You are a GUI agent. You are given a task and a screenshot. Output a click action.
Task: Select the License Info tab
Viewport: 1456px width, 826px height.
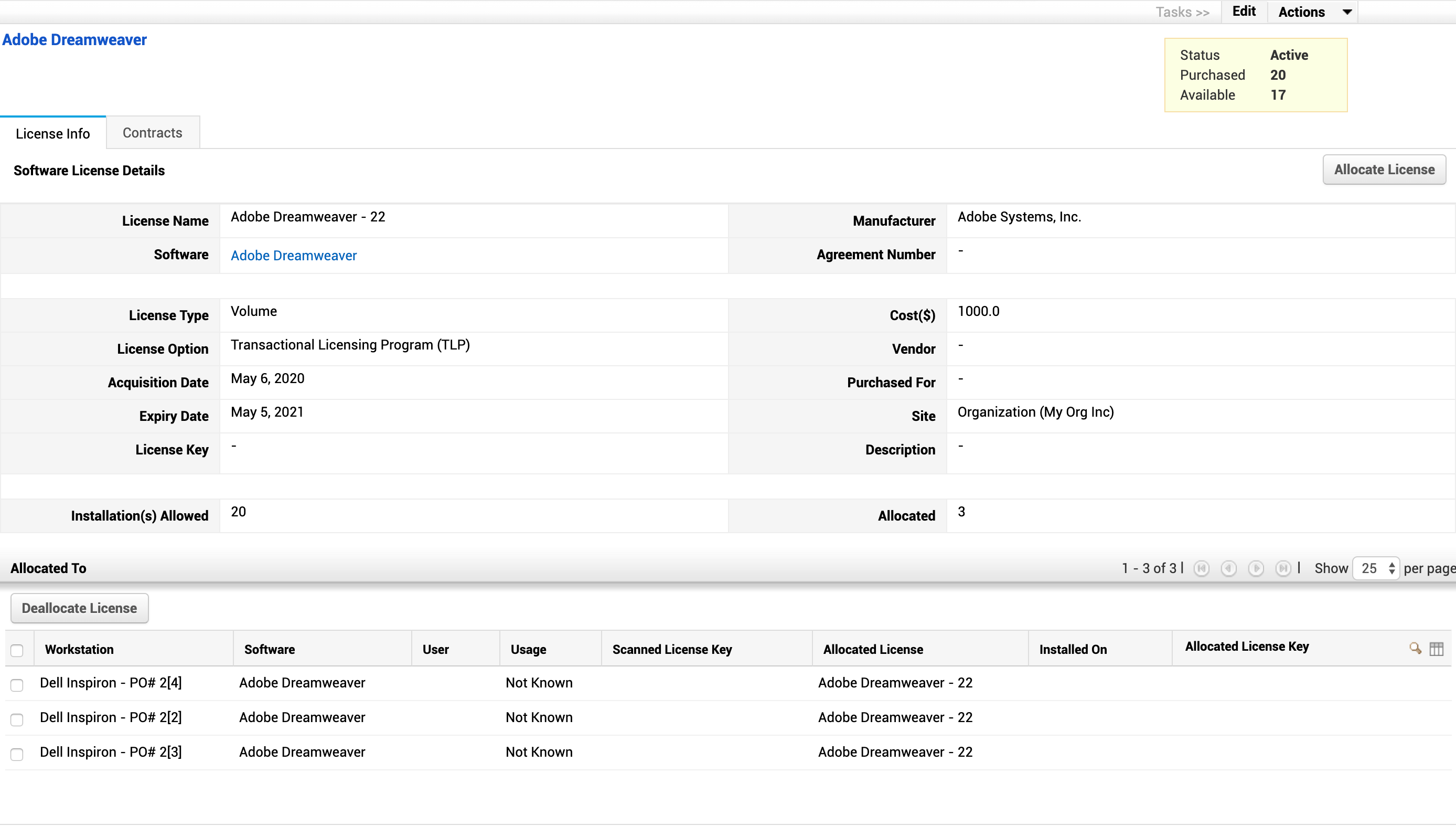pos(53,133)
